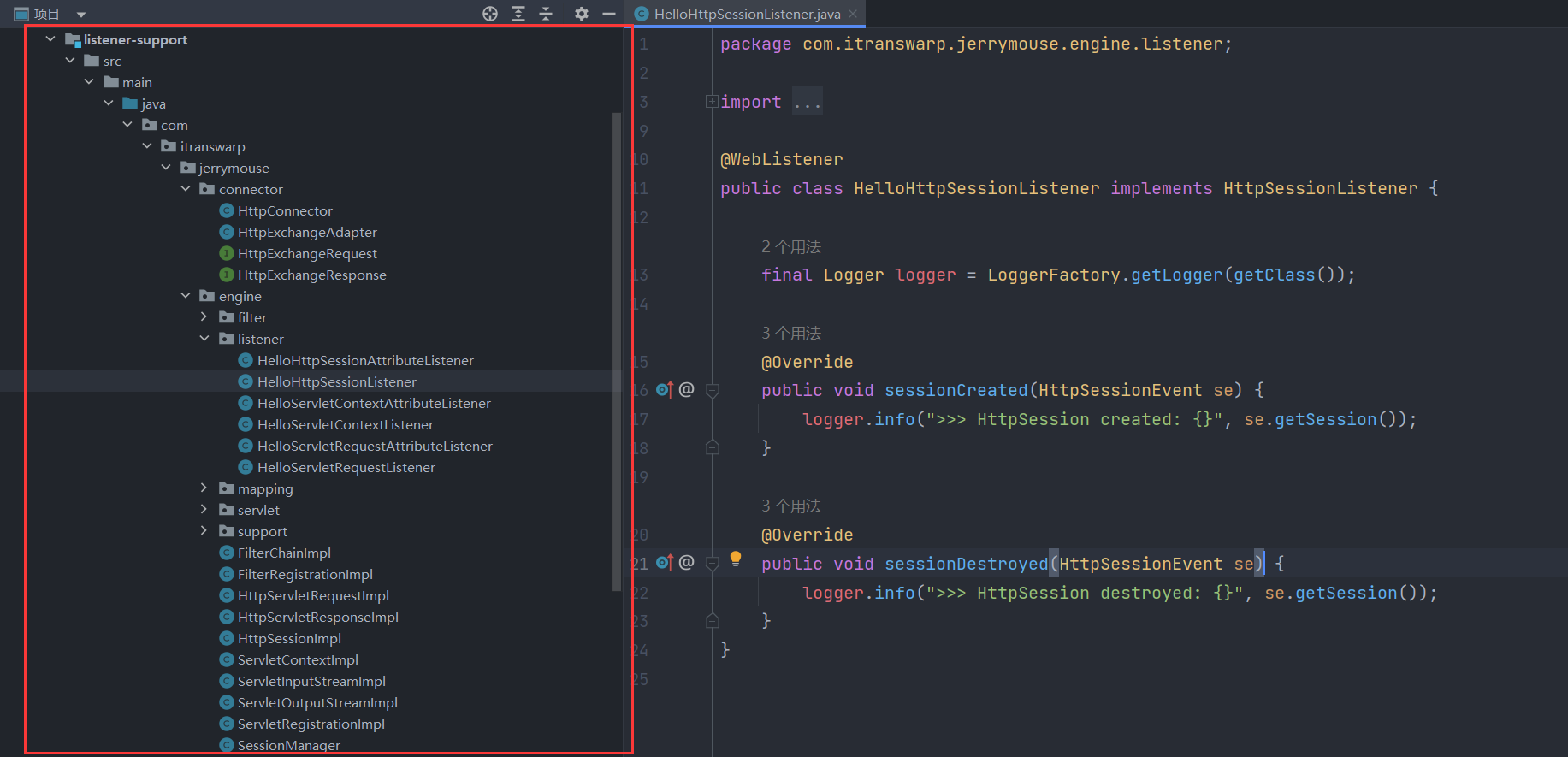The image size is (1568, 757).
Task: Click the HttpSessionImpl class icon
Action: 227,638
